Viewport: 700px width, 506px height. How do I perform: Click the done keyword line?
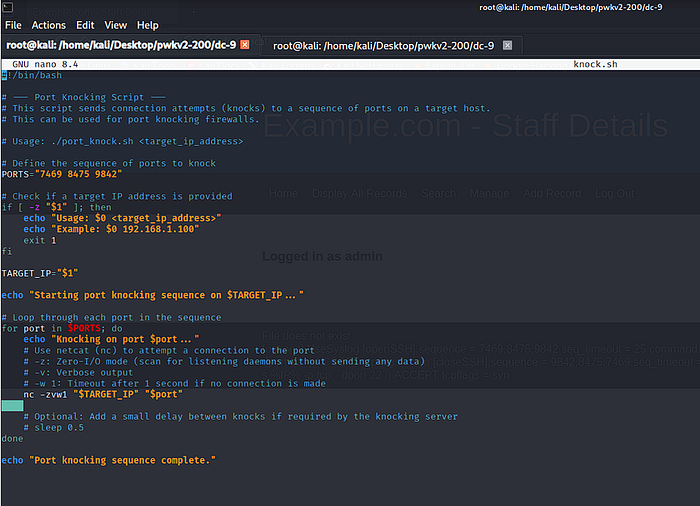12,439
